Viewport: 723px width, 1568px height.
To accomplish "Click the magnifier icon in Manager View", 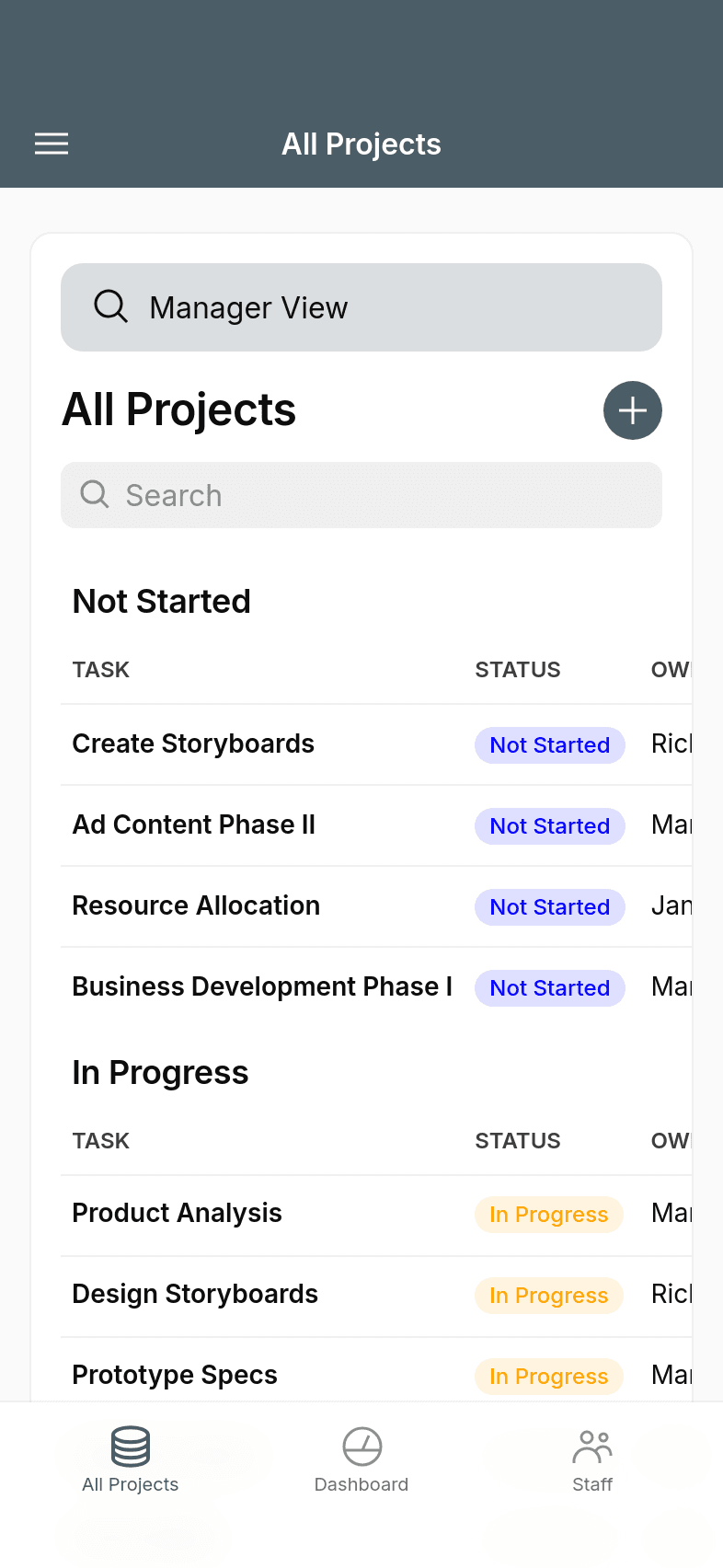I will (x=111, y=306).
